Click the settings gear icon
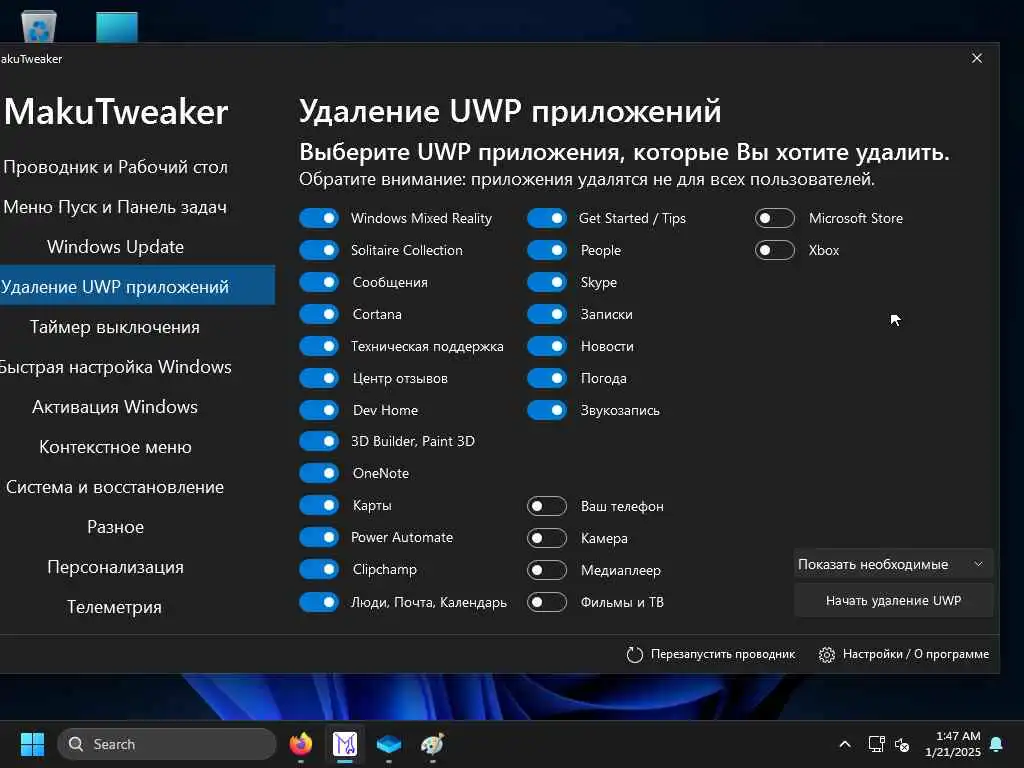1024x768 pixels. (x=827, y=654)
